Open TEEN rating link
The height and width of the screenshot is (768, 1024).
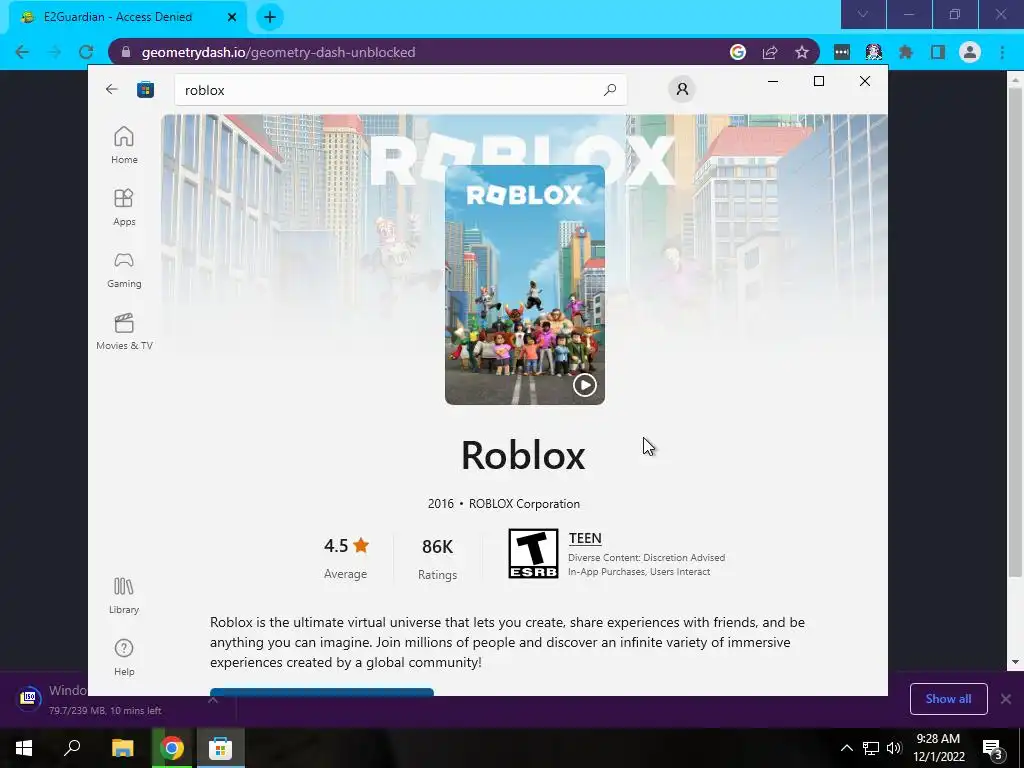coord(585,538)
